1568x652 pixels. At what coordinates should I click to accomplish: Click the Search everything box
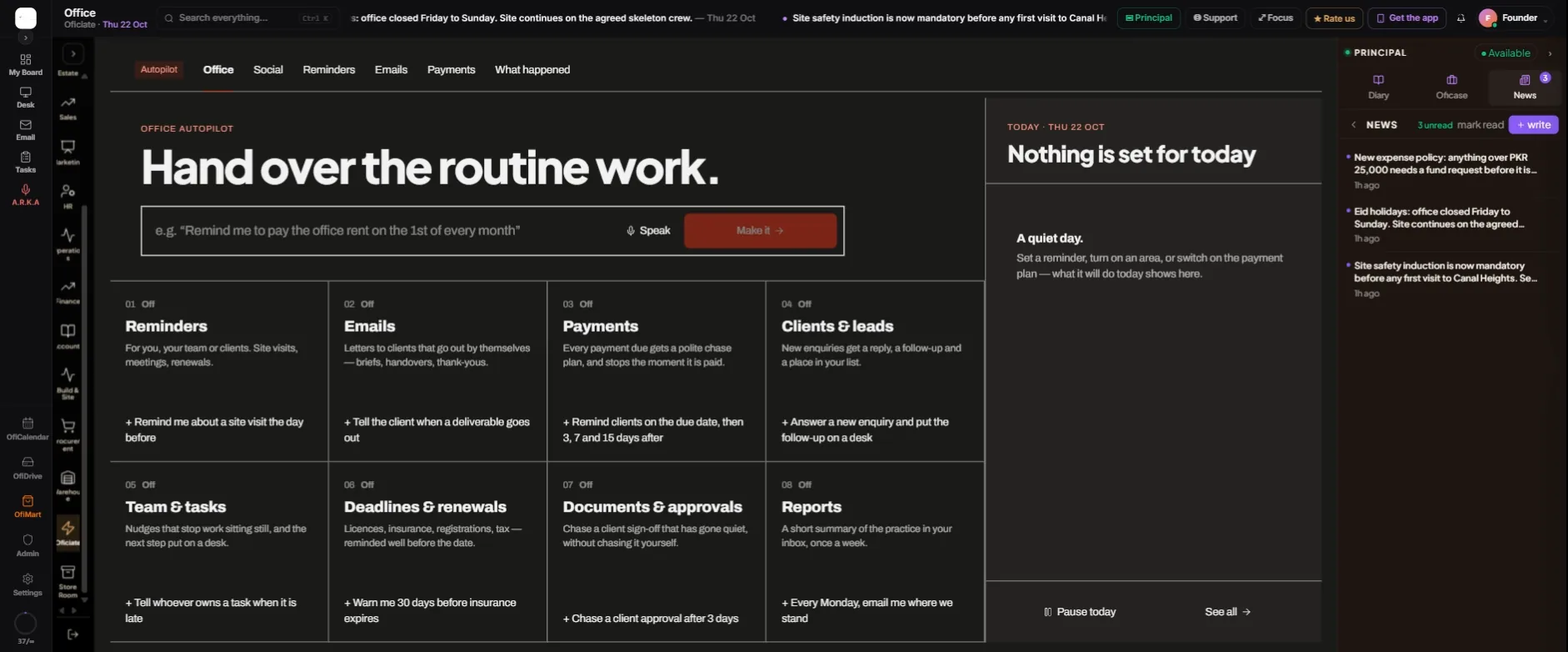pyautogui.click(x=247, y=18)
